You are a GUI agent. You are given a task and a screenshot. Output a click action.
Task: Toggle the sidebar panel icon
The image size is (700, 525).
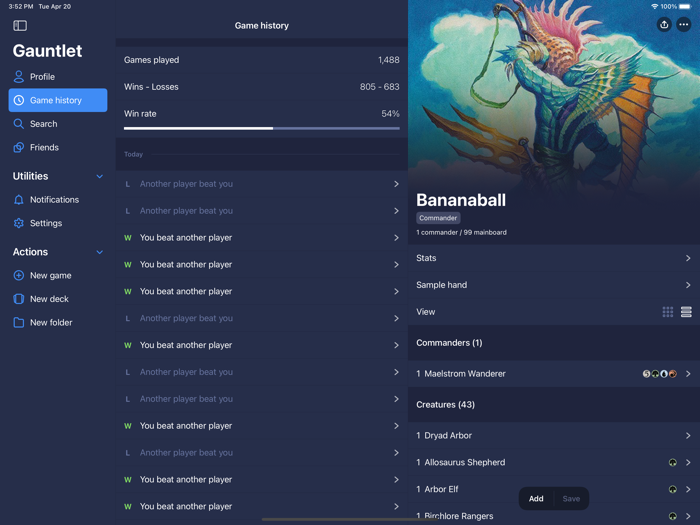pos(20,25)
